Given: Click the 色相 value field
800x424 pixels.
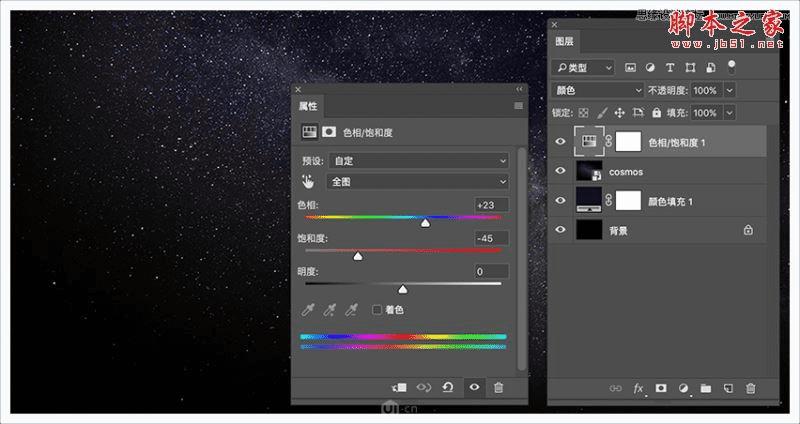Looking at the screenshot, I should 491,205.
